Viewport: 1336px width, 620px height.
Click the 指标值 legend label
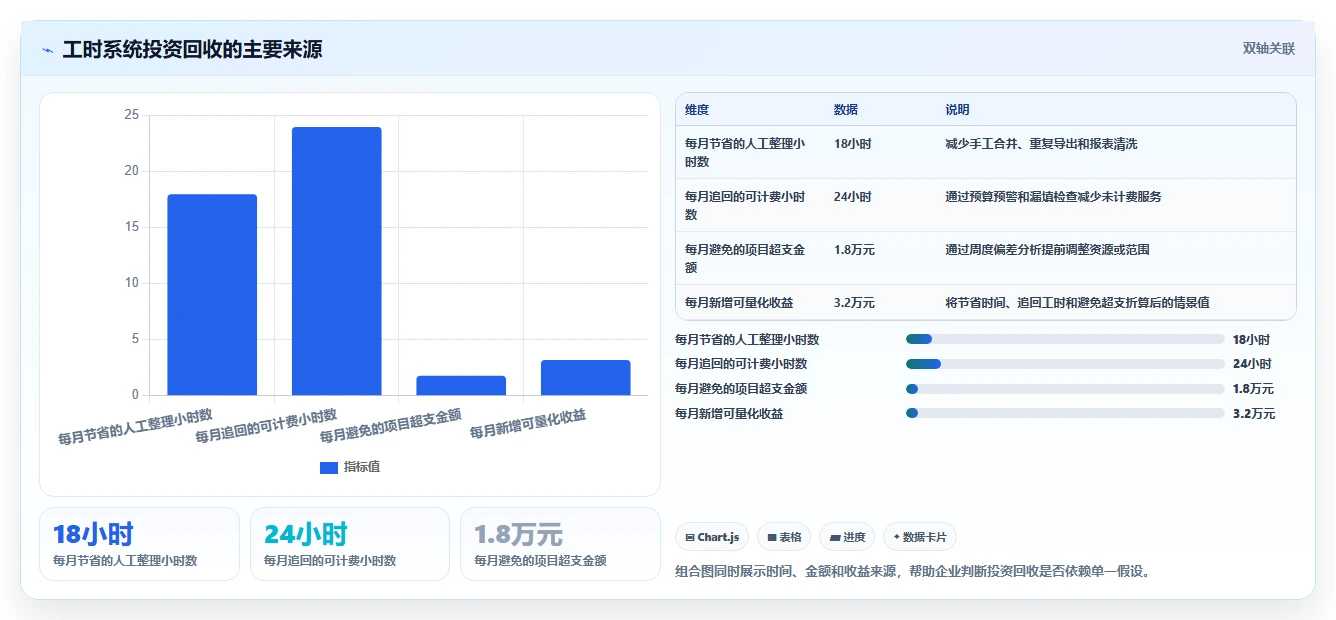click(x=362, y=467)
